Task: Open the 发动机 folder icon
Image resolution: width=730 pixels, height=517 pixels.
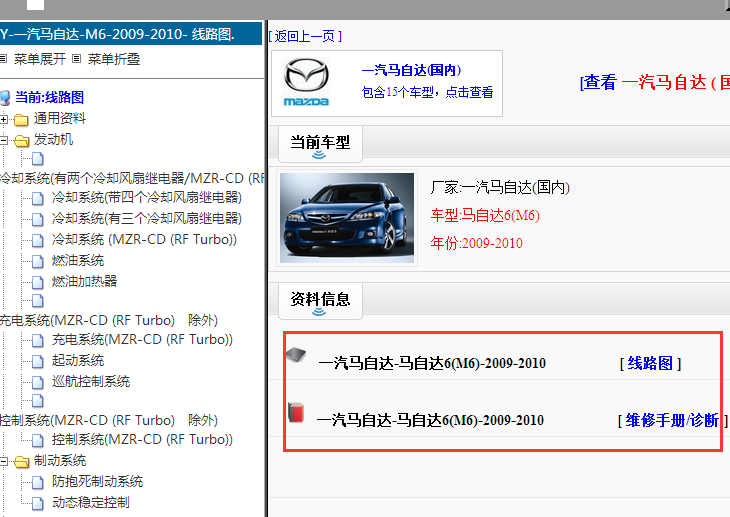Action: 21,141
